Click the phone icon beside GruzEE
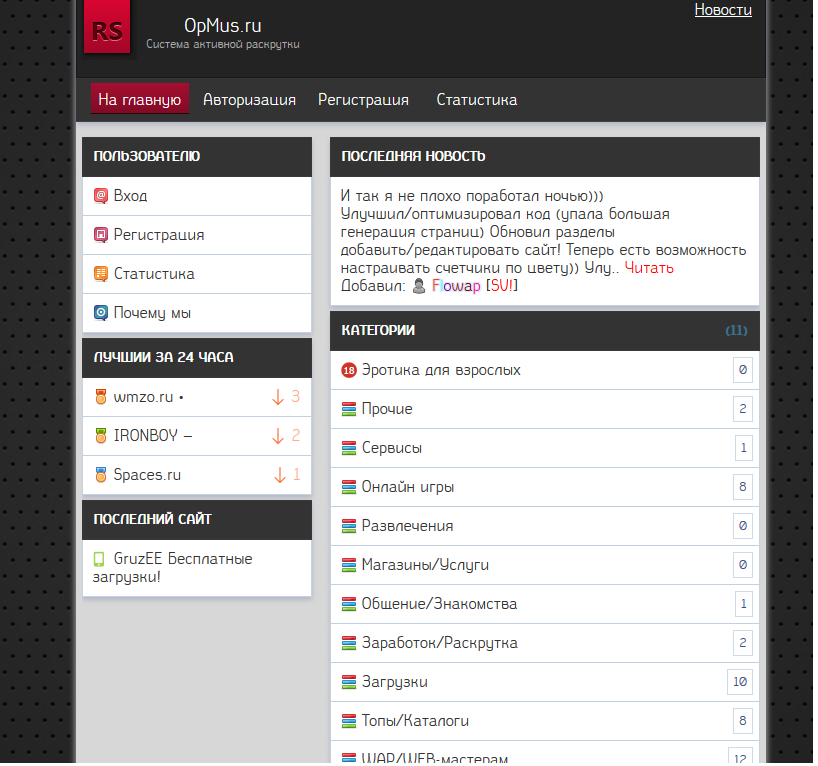The width and height of the screenshot is (818, 766). [x=99, y=559]
